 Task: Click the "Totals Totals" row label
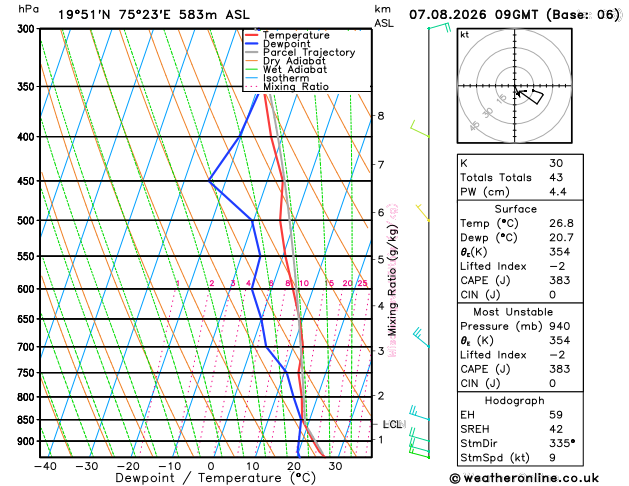pos(496,178)
